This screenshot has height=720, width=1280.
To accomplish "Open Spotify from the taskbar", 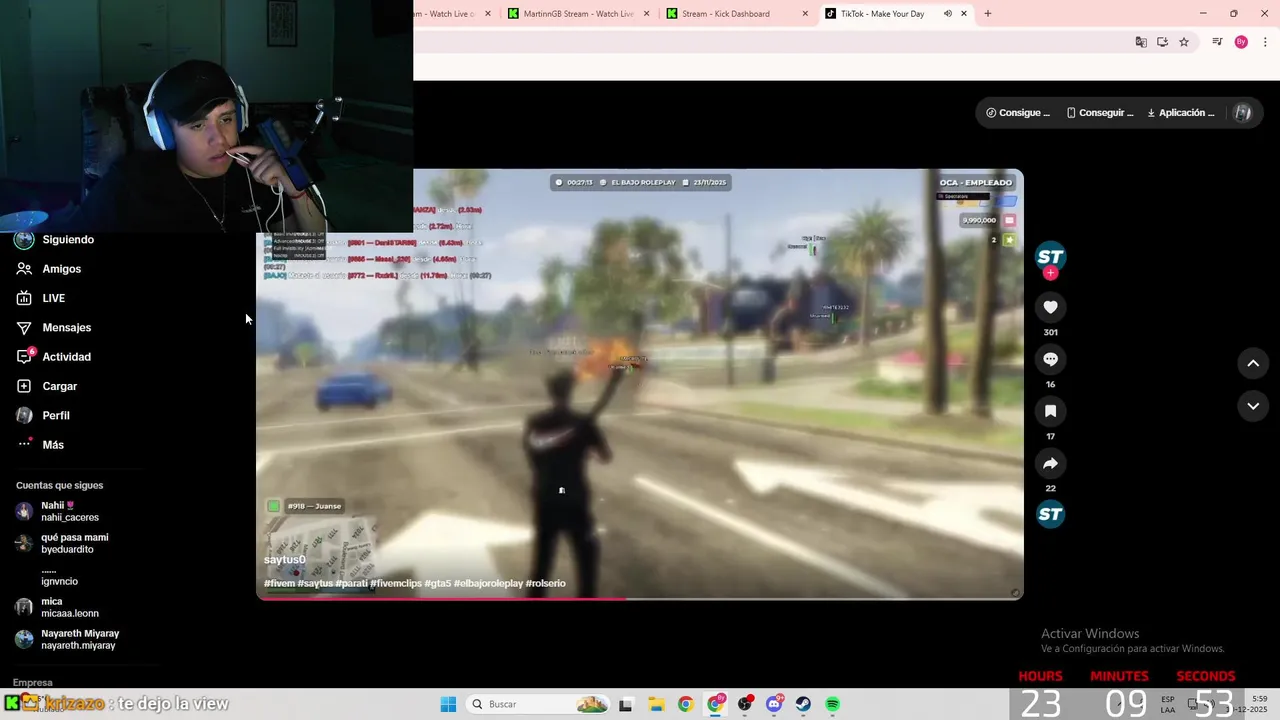I will 833,705.
